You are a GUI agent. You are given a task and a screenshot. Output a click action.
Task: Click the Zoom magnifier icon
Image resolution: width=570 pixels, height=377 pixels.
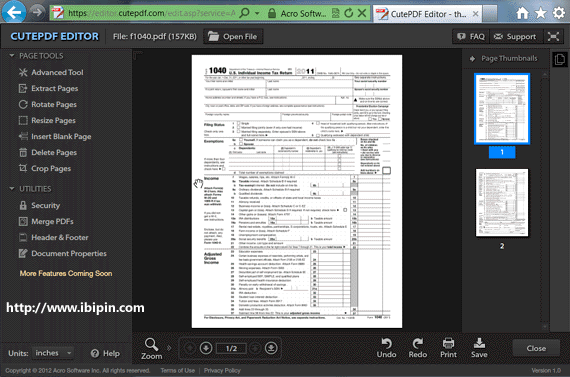pyautogui.click(x=151, y=344)
